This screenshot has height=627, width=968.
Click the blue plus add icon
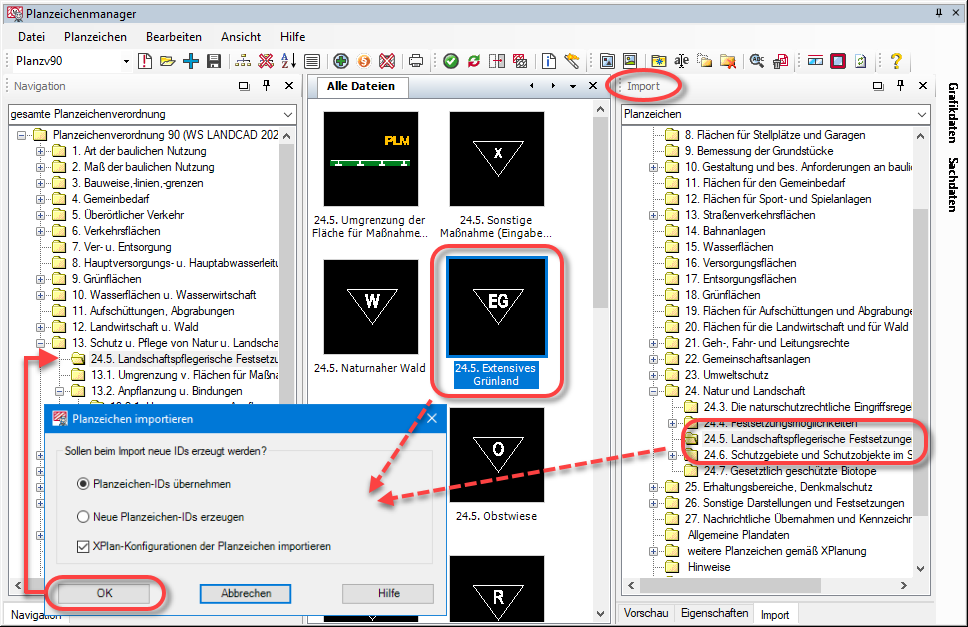tap(190, 61)
